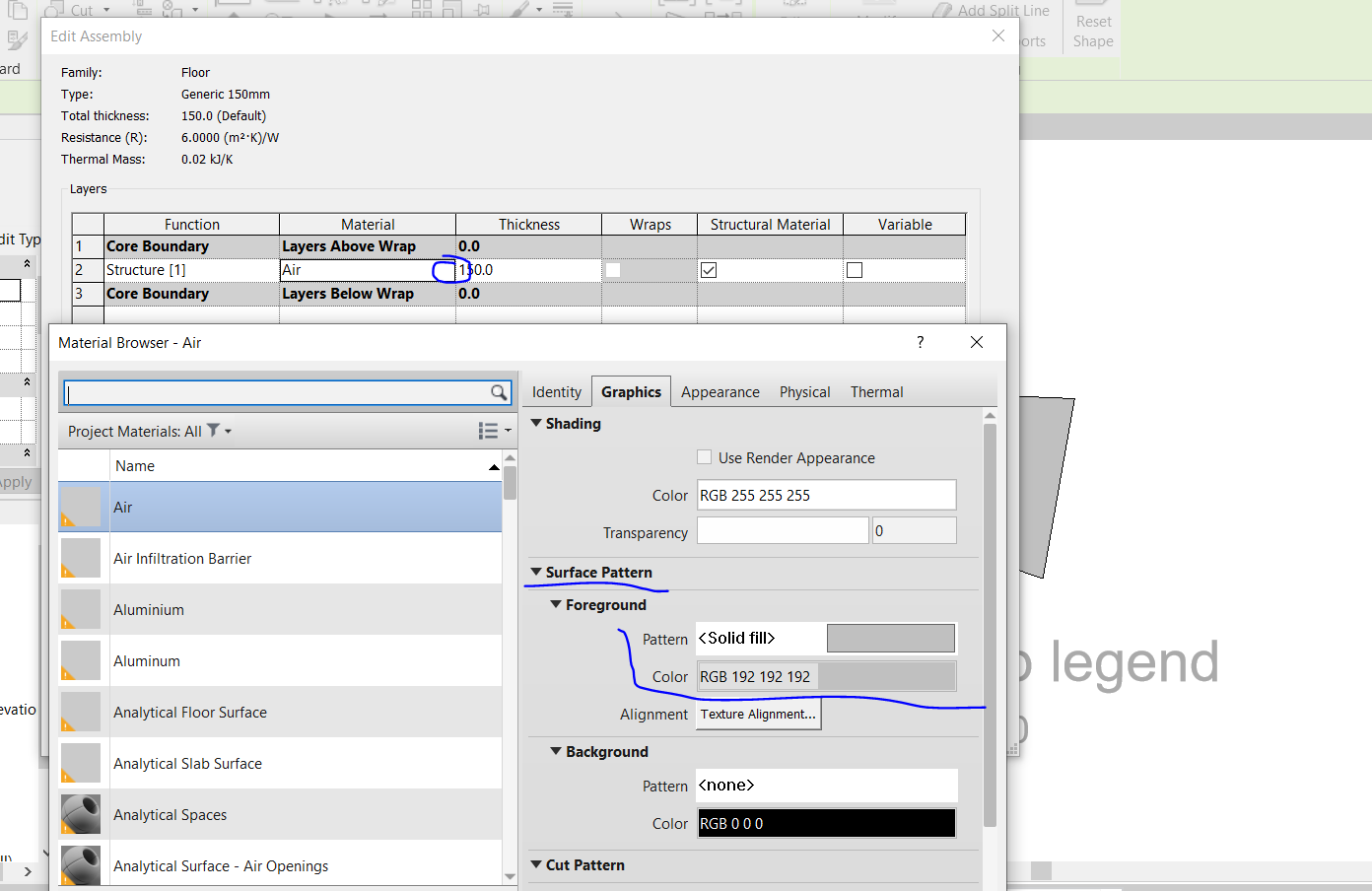
Task: Select the Aluminium material
Action: coord(280,609)
